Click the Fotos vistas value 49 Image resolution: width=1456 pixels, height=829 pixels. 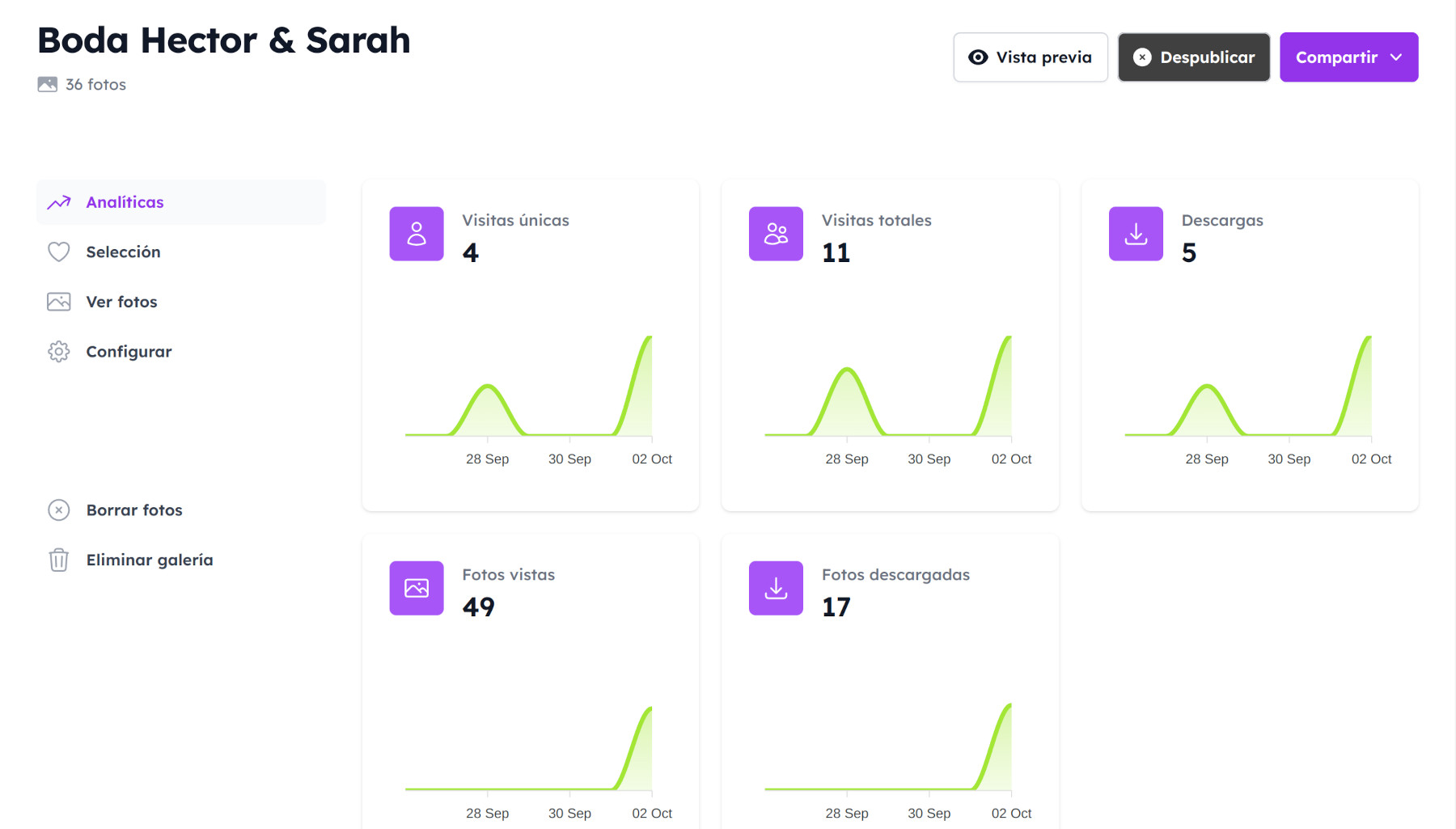click(x=479, y=607)
